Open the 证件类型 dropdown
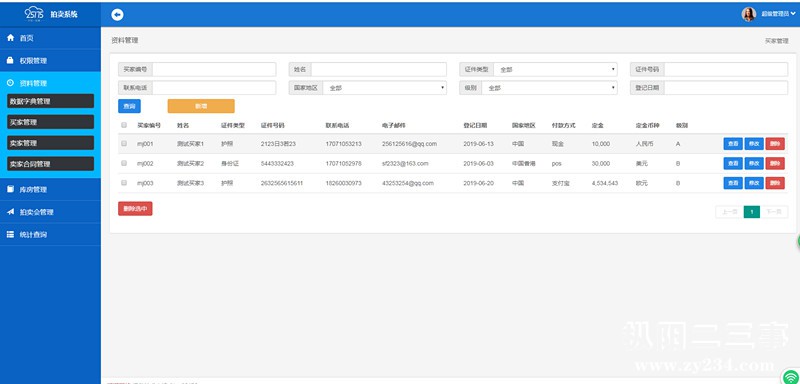Image resolution: width=800 pixels, height=384 pixels. pos(555,69)
